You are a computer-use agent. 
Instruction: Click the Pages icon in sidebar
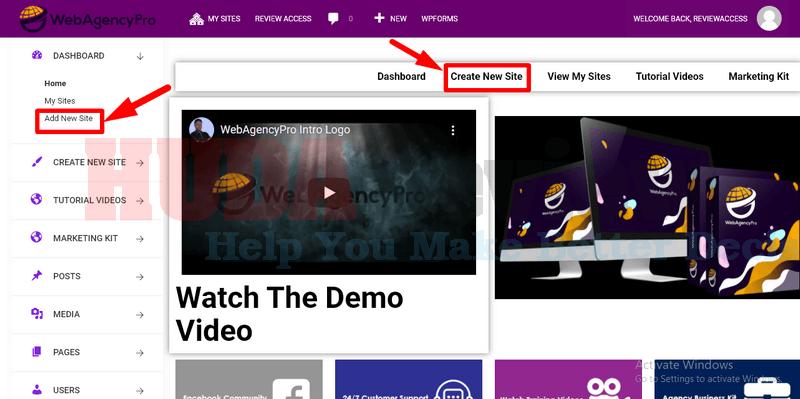click(37, 352)
